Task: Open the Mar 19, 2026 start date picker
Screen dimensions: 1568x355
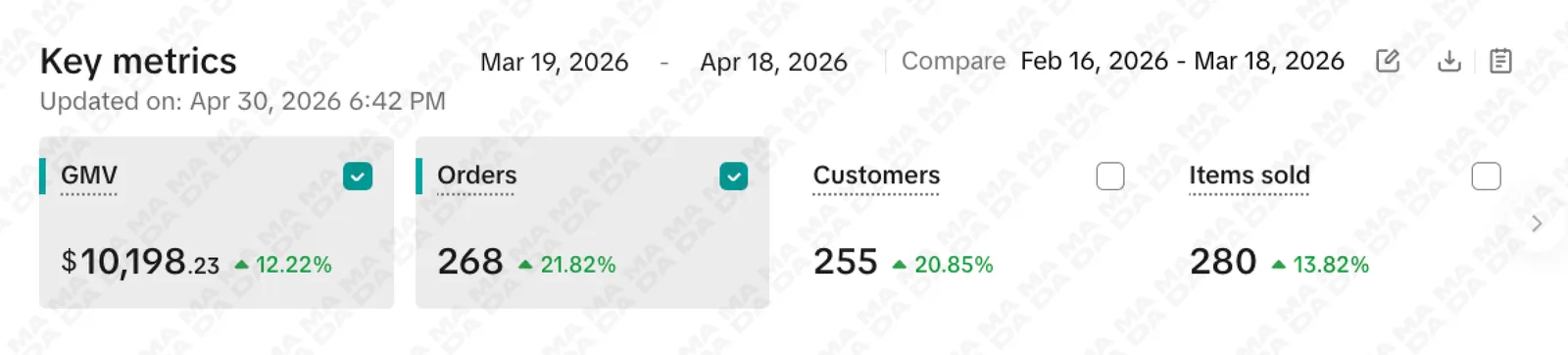Action: coord(554,63)
